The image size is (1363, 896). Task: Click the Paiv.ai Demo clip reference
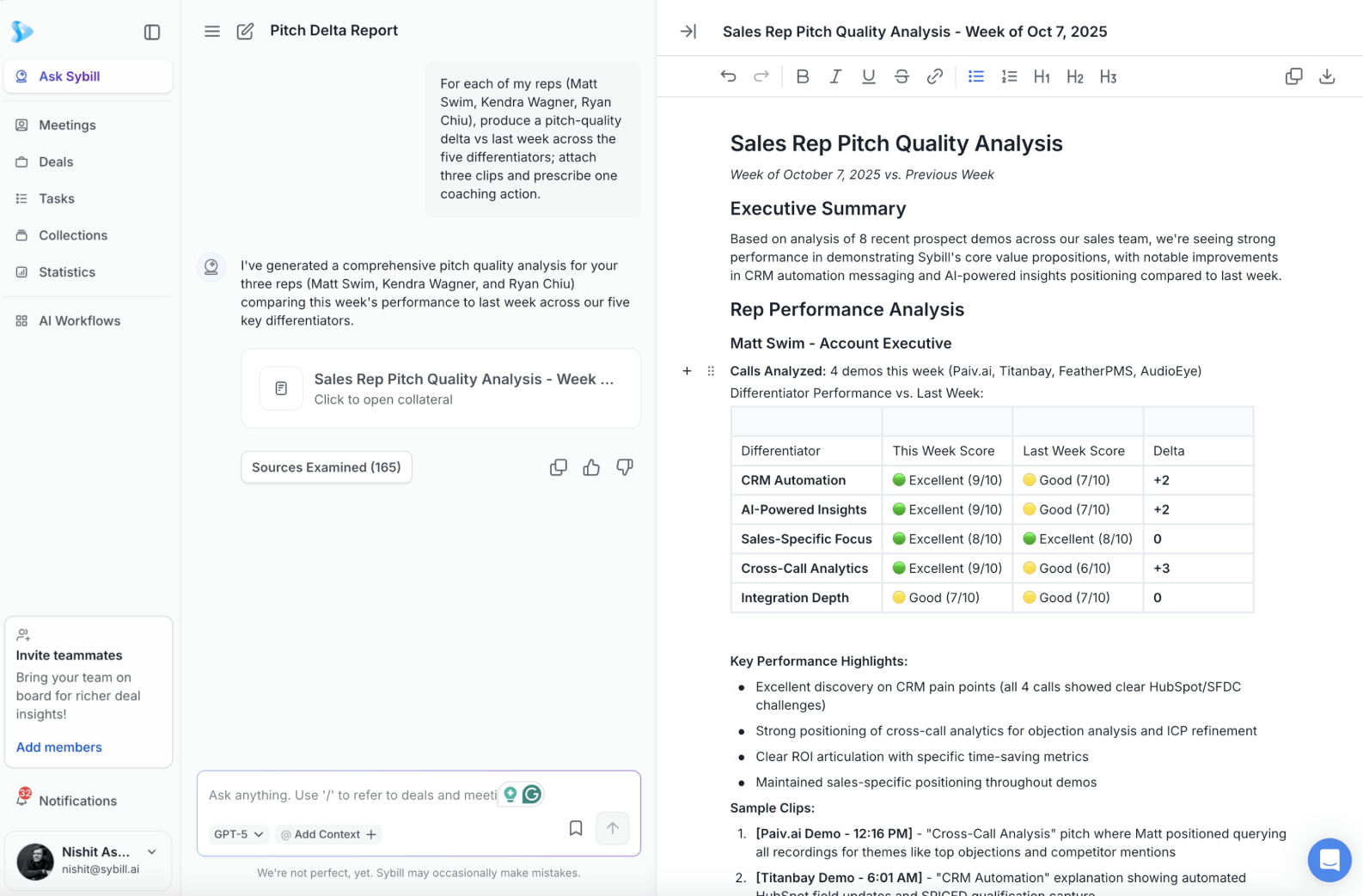pos(834,833)
